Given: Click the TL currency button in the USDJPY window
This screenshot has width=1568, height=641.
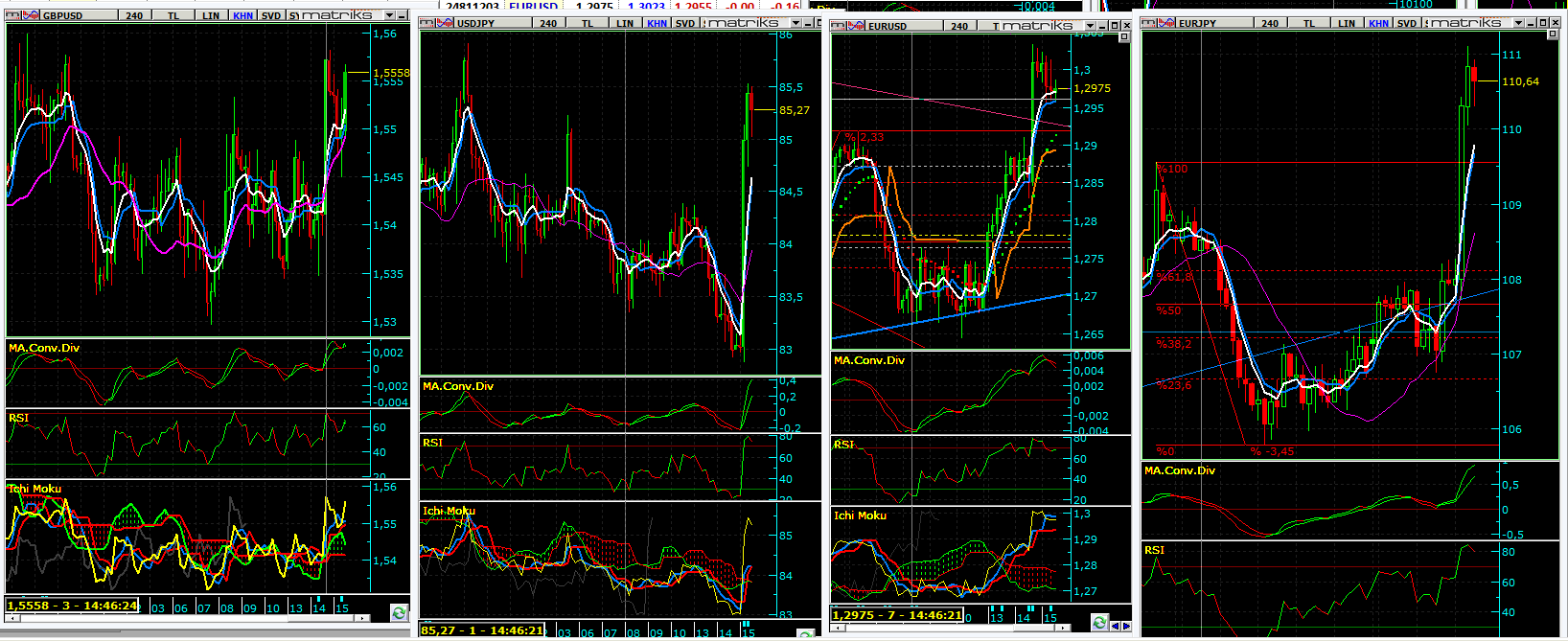Looking at the screenshot, I should click(x=588, y=23).
